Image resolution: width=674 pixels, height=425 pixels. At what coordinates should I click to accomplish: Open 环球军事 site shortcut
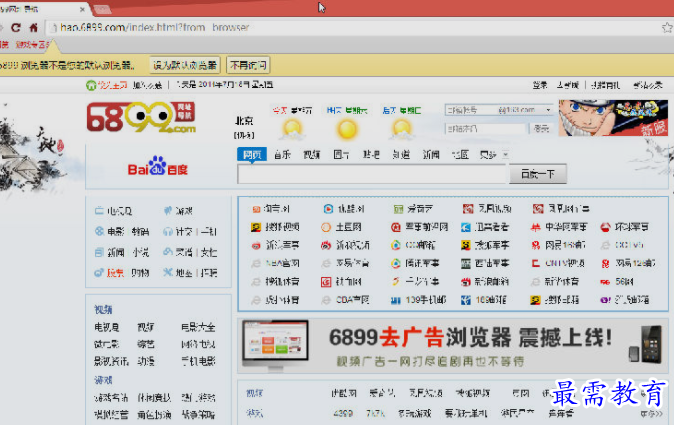(x=625, y=227)
